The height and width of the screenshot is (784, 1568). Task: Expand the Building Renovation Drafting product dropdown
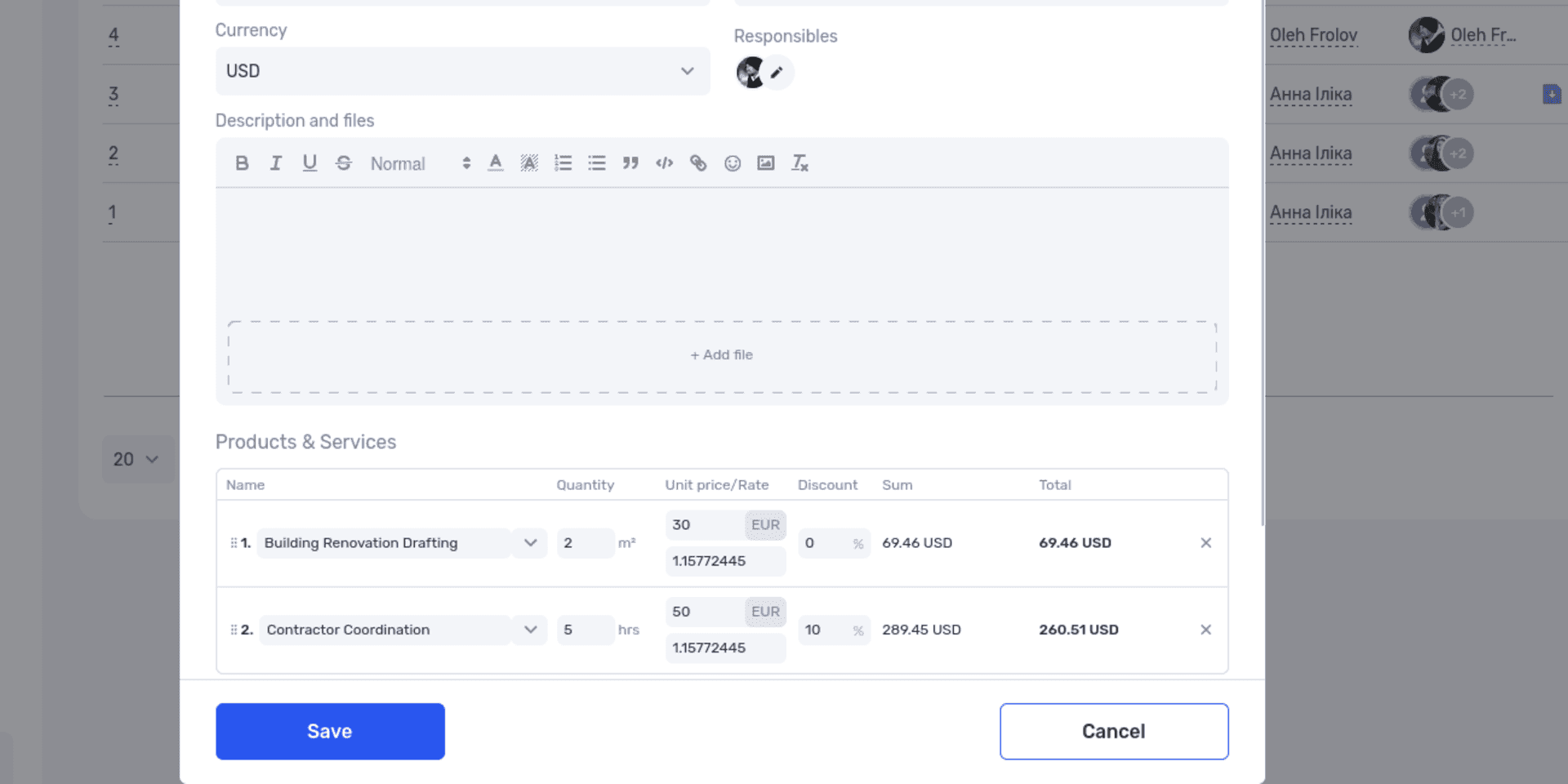click(x=531, y=543)
